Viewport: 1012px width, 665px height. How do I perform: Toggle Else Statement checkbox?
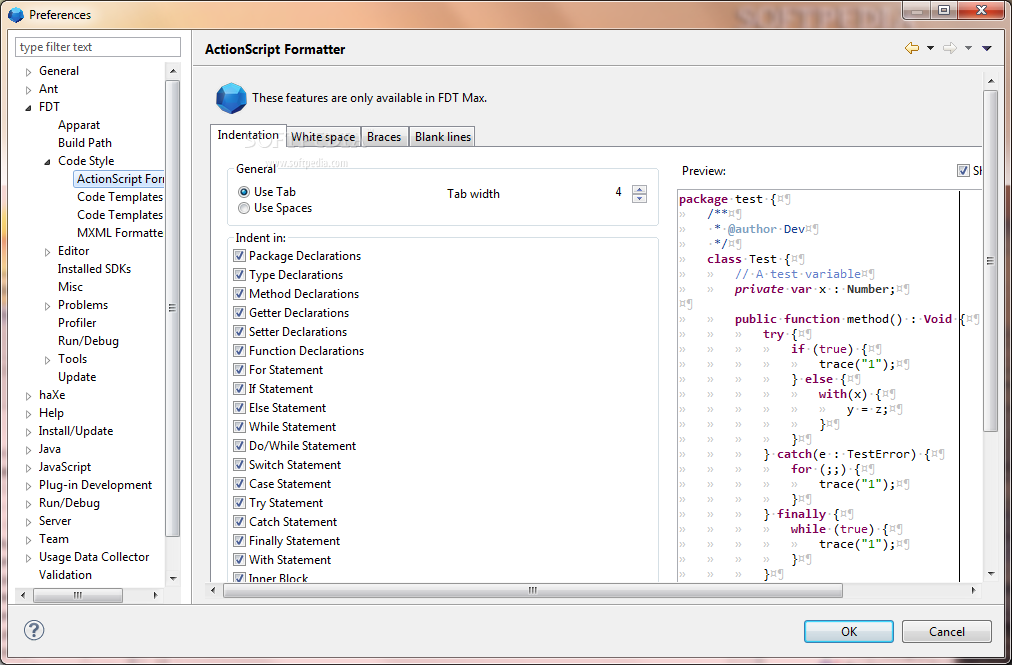239,408
